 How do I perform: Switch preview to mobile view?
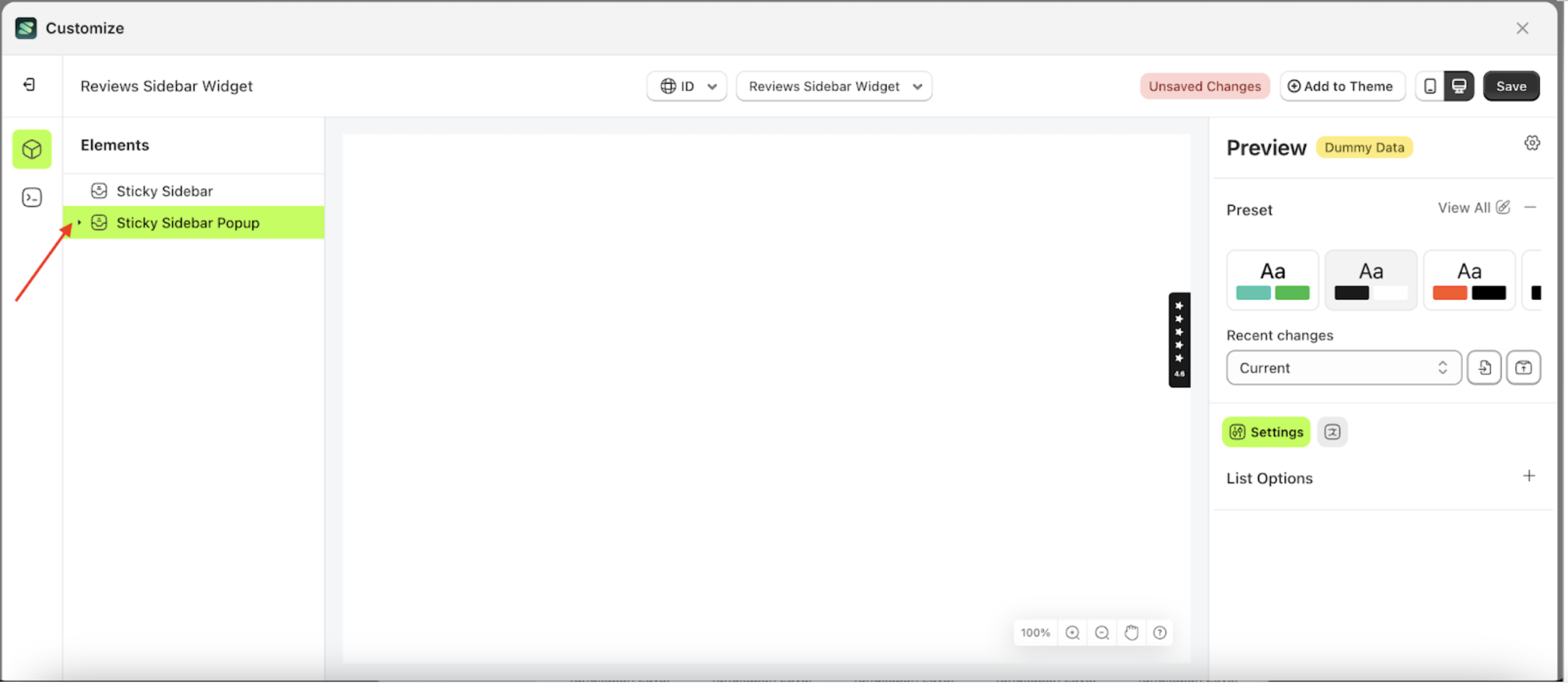[1429, 86]
